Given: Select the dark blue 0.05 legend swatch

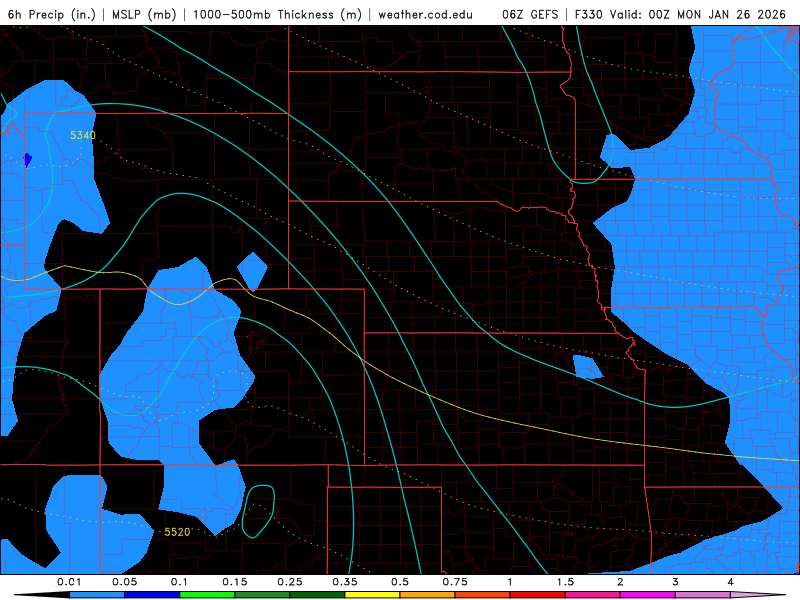Looking at the screenshot, I should point(152,595).
